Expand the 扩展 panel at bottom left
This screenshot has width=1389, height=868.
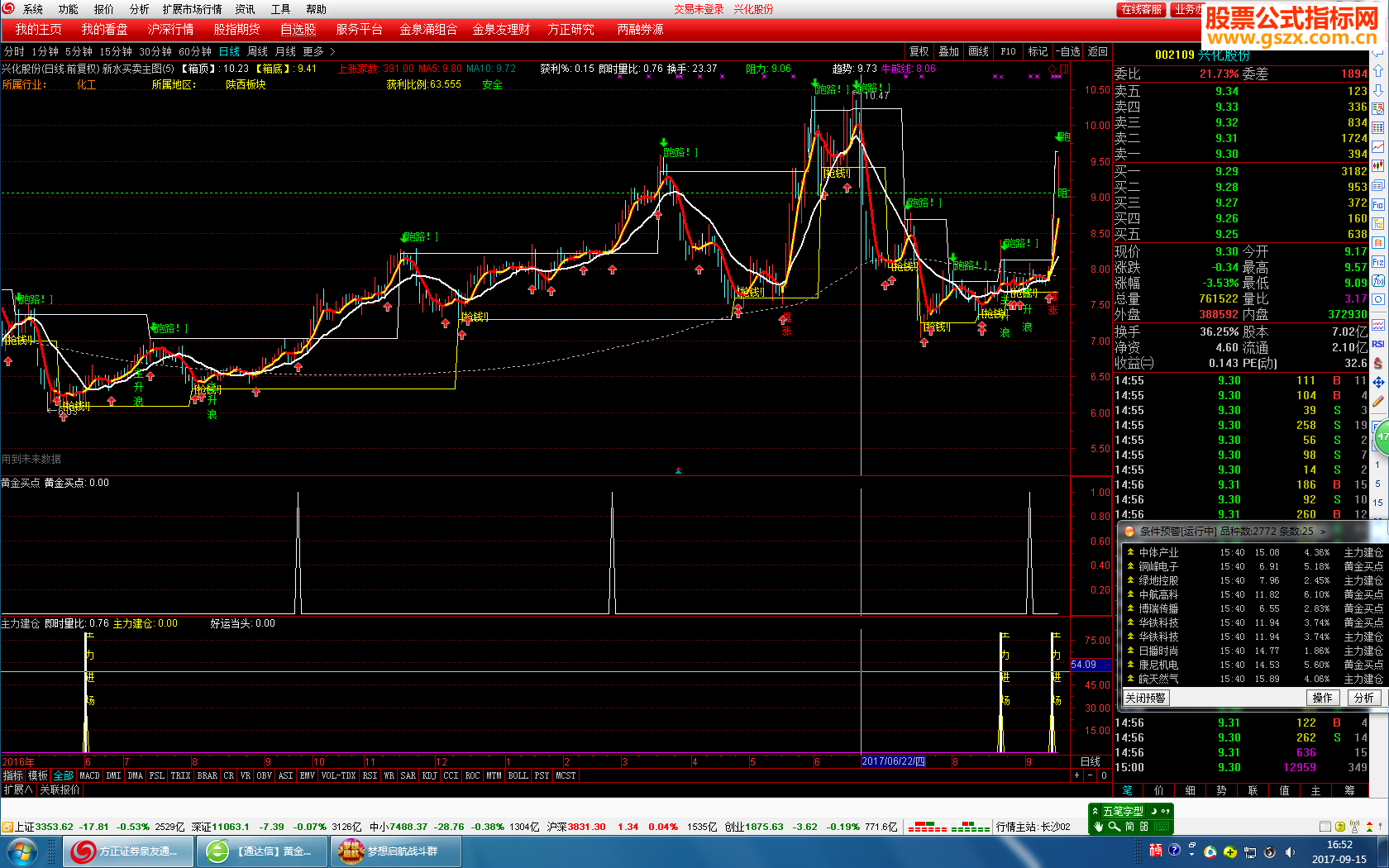coord(17,789)
